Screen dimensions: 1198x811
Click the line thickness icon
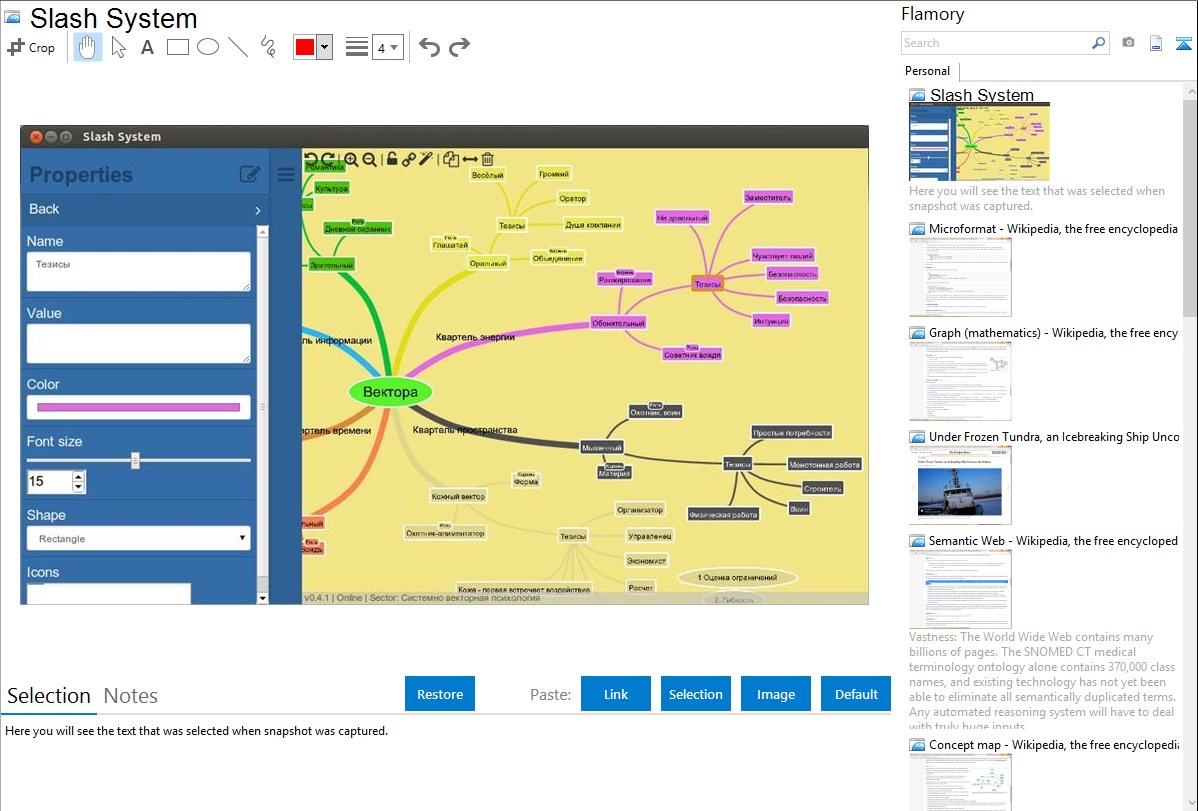point(357,47)
